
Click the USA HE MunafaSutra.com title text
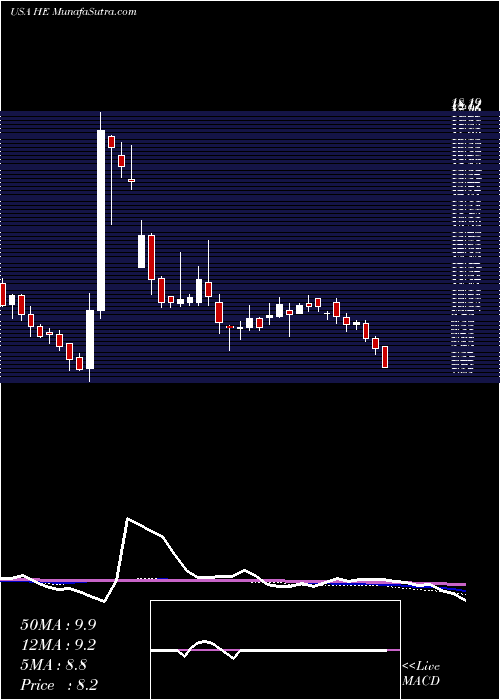pos(73,12)
